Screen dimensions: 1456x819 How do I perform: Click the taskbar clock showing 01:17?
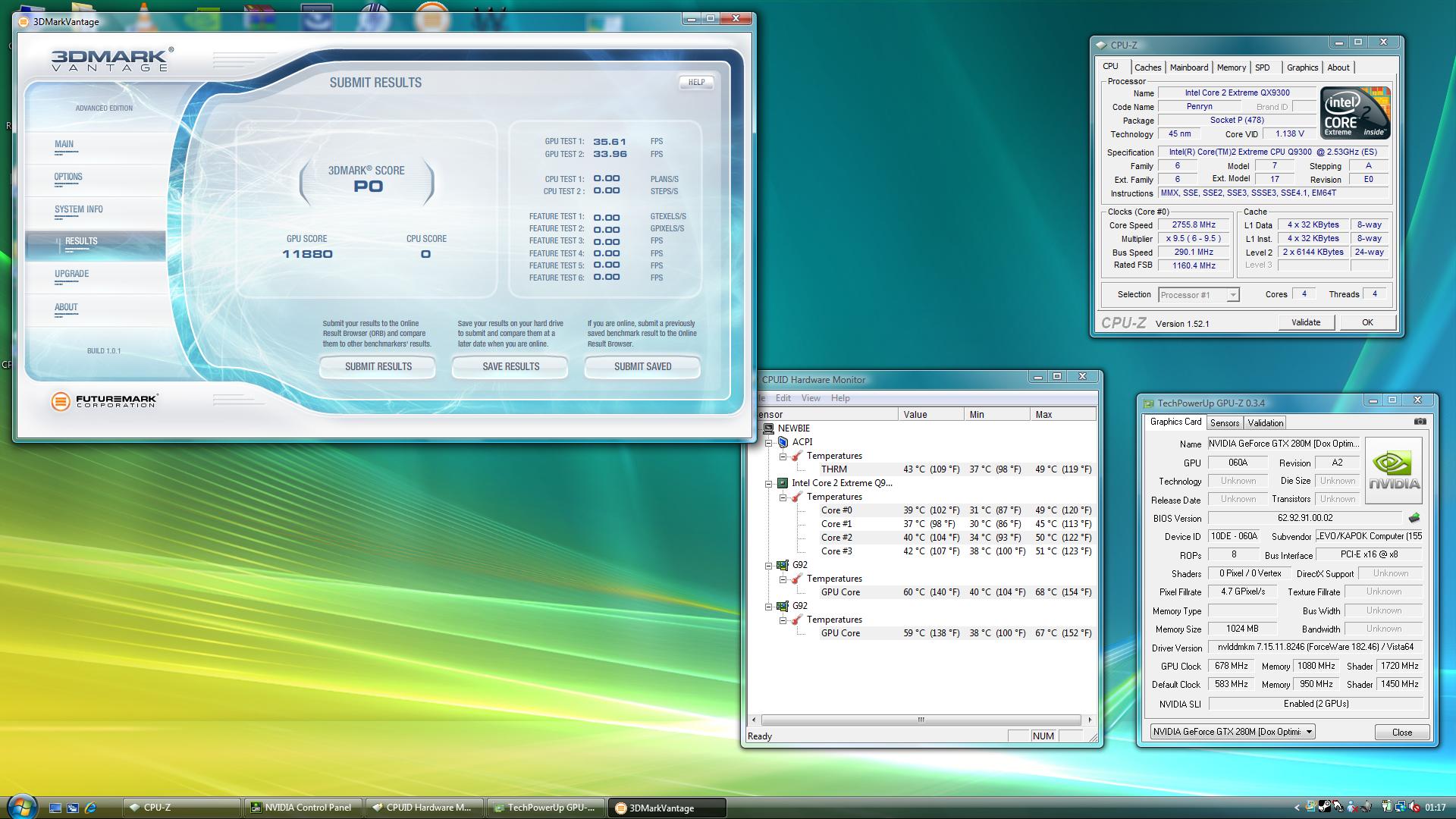(x=1436, y=808)
